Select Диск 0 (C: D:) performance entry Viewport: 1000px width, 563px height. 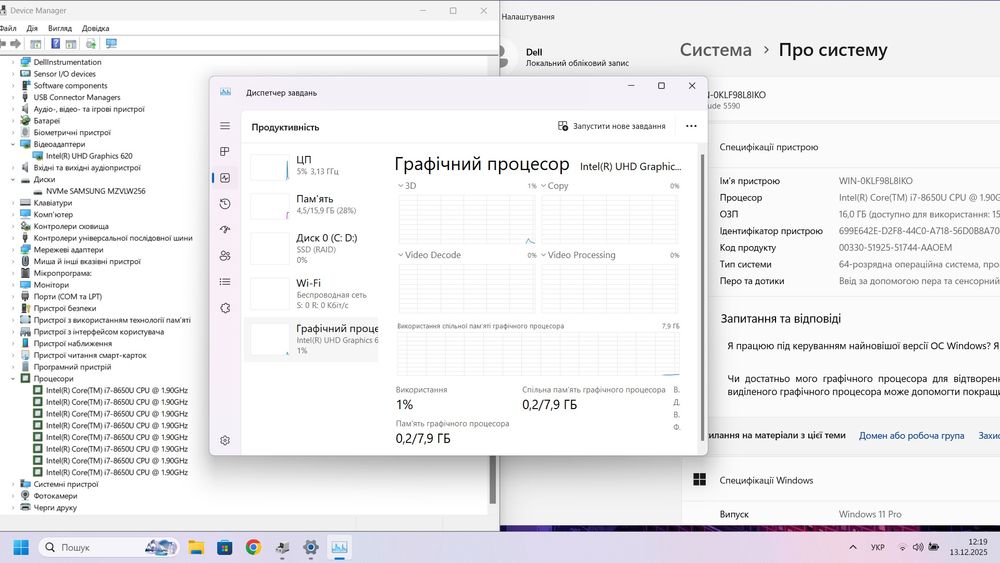click(x=311, y=249)
